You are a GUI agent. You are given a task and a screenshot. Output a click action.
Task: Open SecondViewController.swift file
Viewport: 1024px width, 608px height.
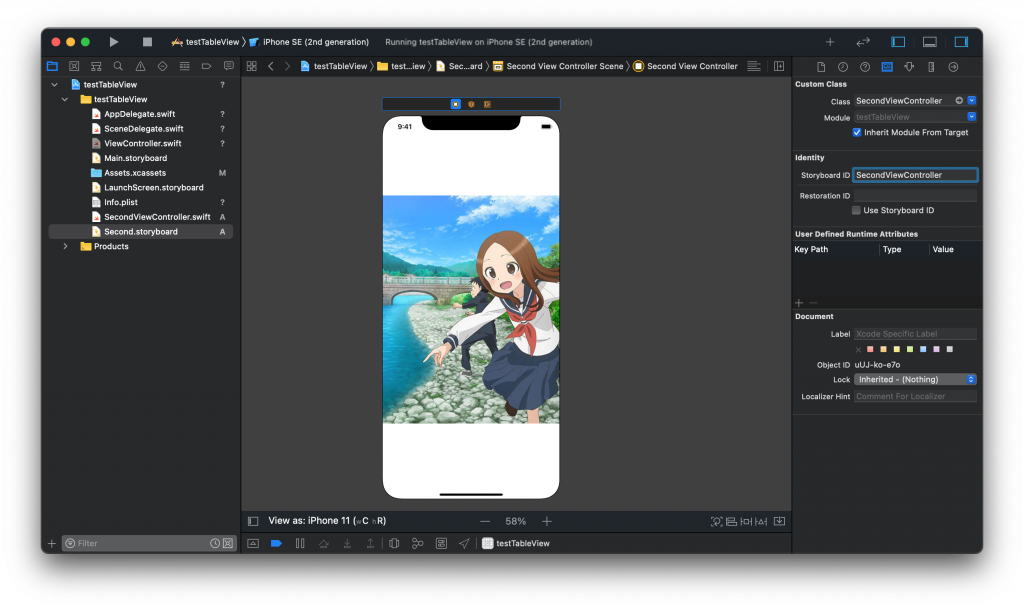point(156,217)
